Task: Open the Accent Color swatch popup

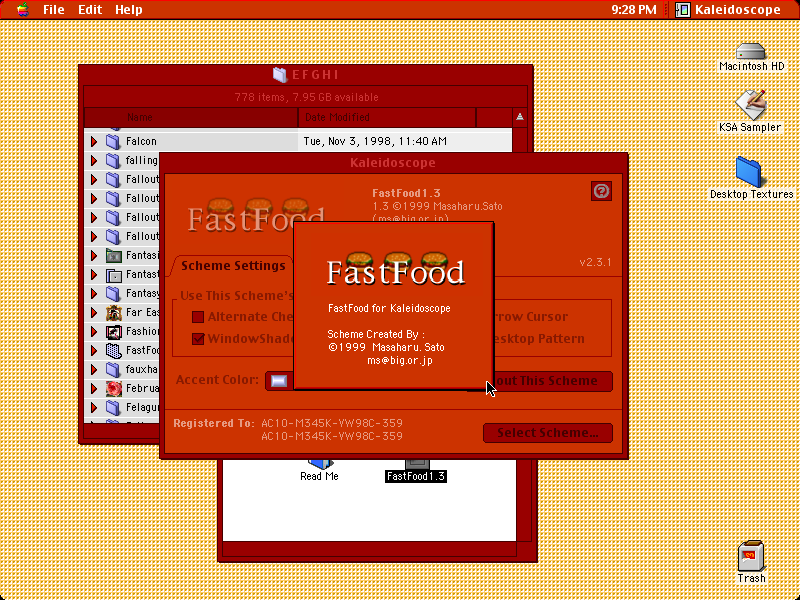Action: click(279, 381)
